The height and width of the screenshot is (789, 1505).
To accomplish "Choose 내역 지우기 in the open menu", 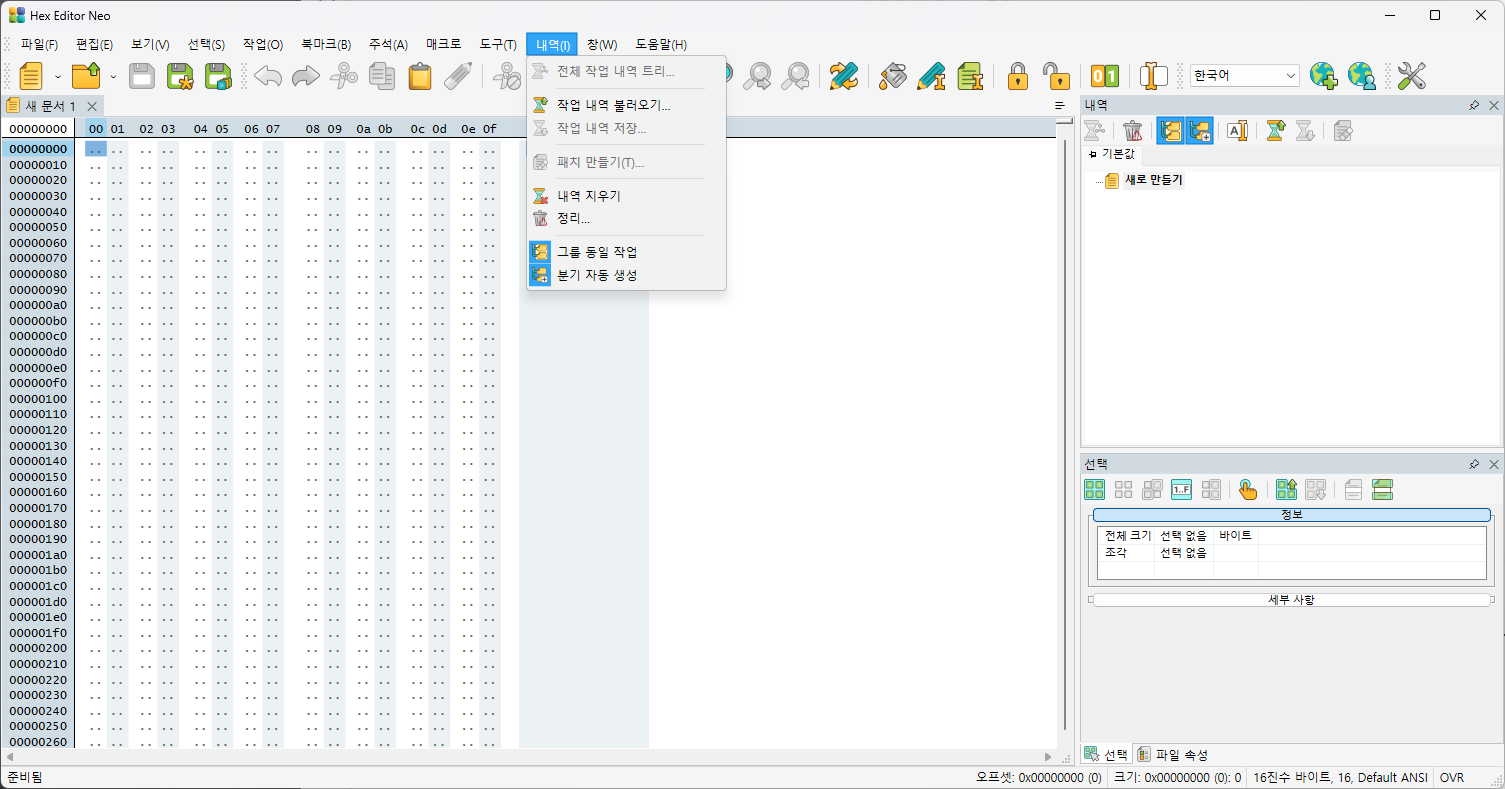I will tap(626, 196).
